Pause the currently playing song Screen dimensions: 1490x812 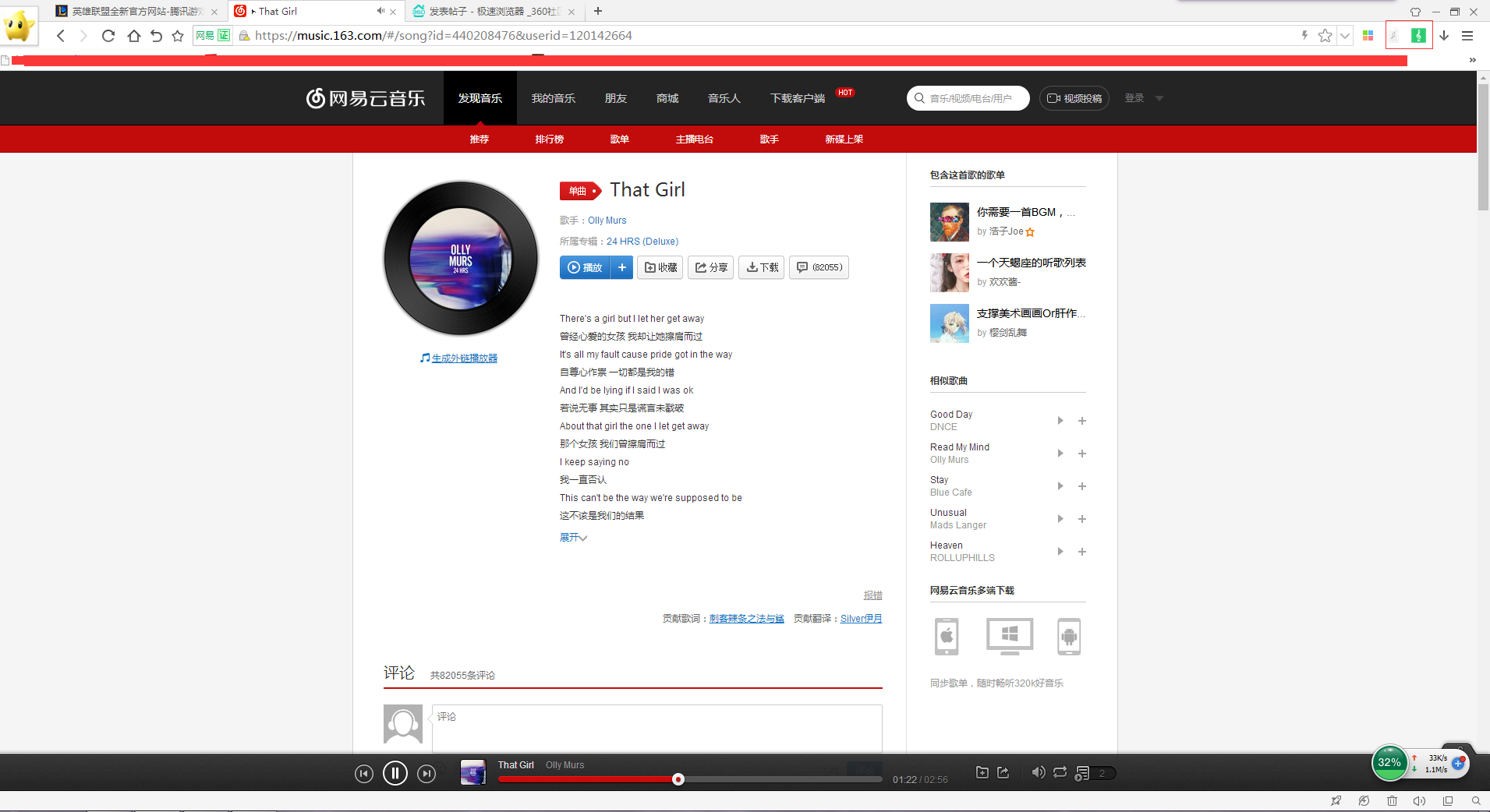(395, 773)
